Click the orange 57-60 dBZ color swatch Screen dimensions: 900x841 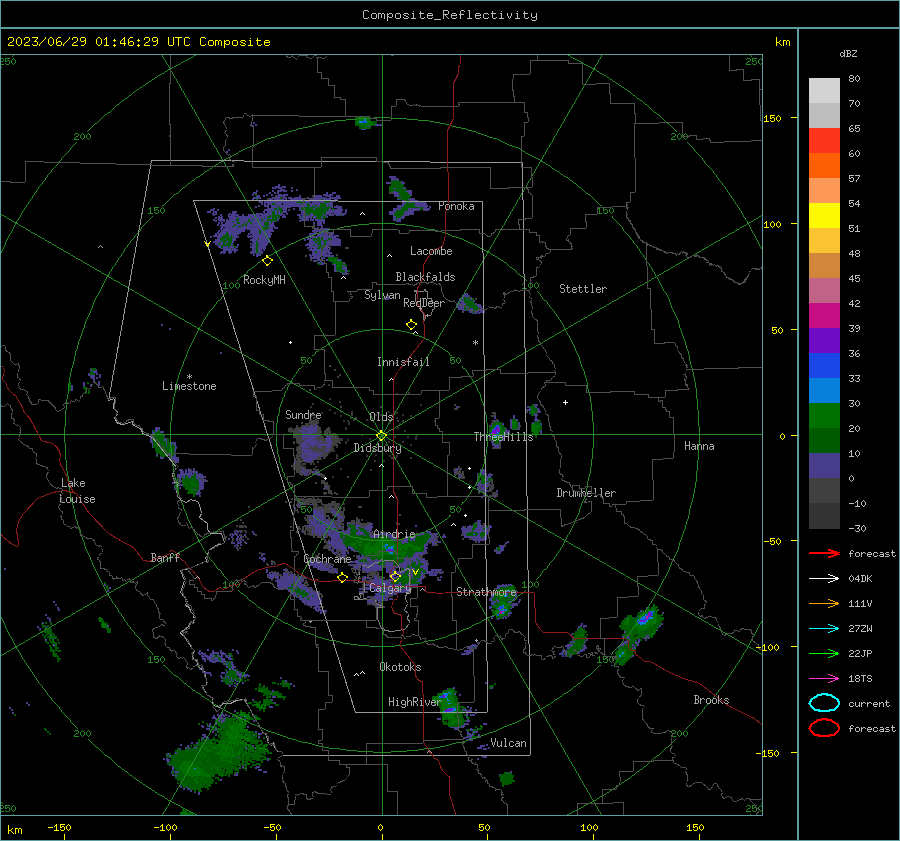pyautogui.click(x=824, y=166)
